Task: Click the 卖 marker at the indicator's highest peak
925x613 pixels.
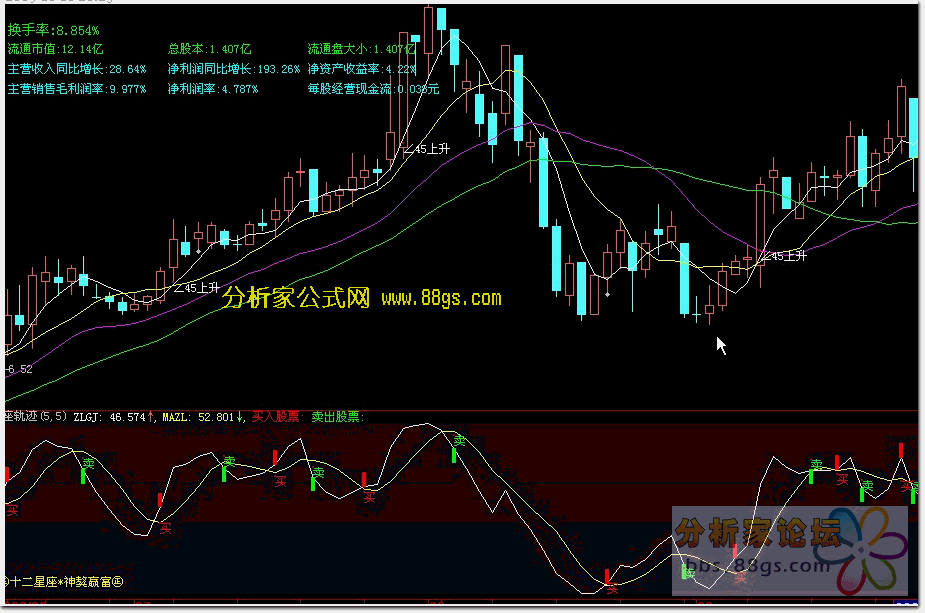Action: point(460,440)
